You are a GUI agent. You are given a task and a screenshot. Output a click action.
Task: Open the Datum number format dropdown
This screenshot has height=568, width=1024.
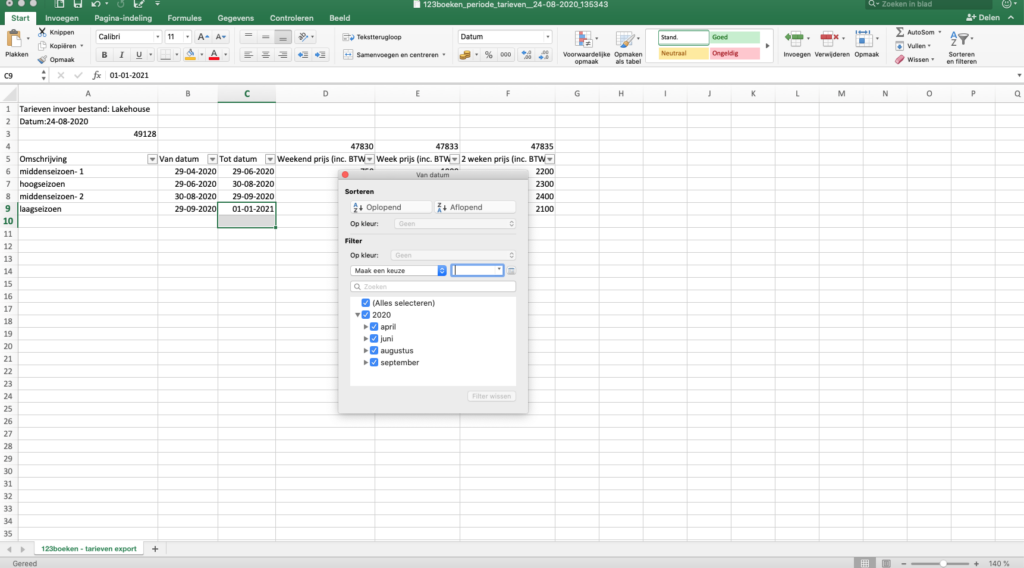pyautogui.click(x=547, y=37)
